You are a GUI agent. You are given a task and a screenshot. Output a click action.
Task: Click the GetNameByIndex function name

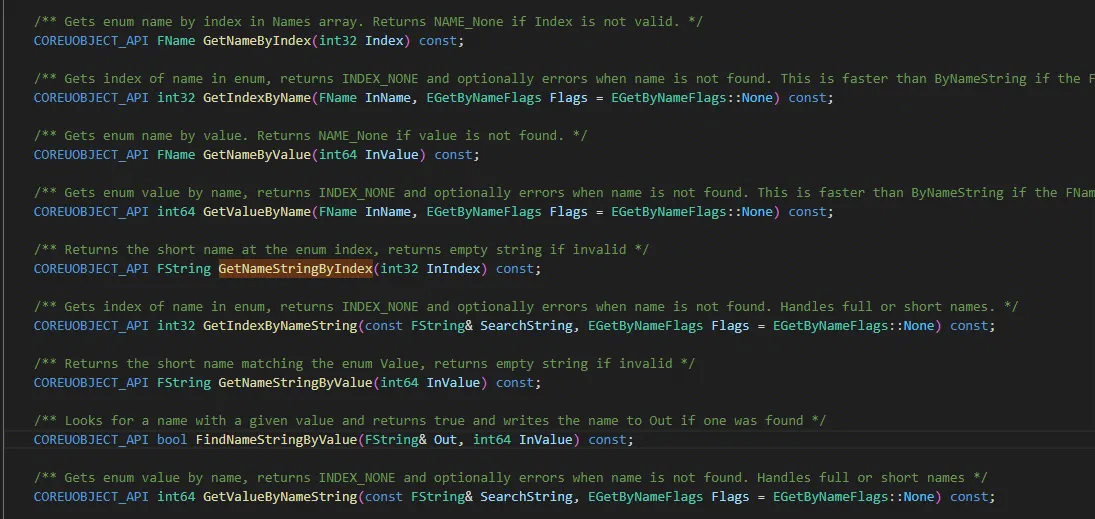point(256,41)
